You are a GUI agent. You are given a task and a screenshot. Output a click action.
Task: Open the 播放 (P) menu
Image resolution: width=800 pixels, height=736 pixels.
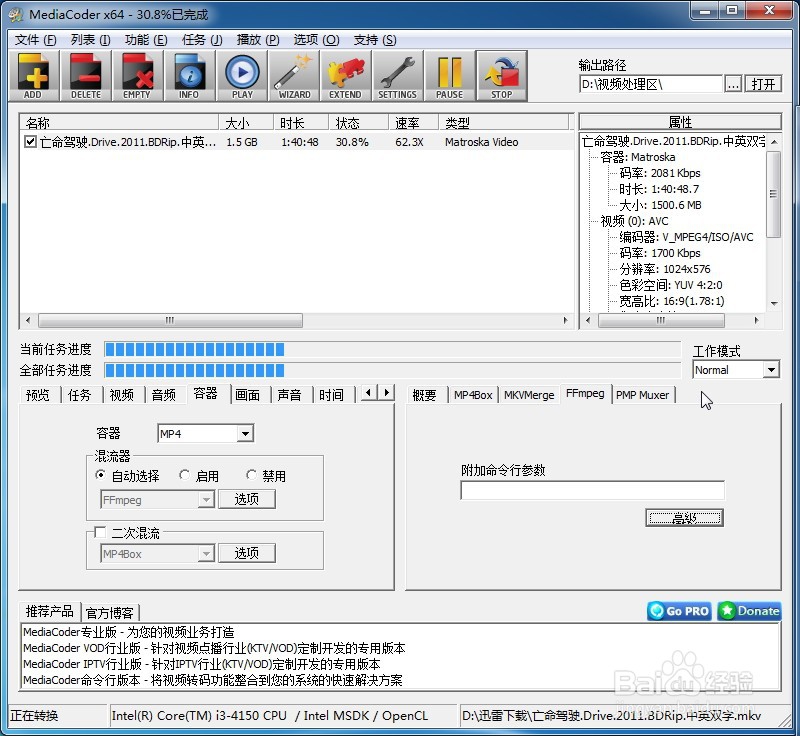(258, 40)
